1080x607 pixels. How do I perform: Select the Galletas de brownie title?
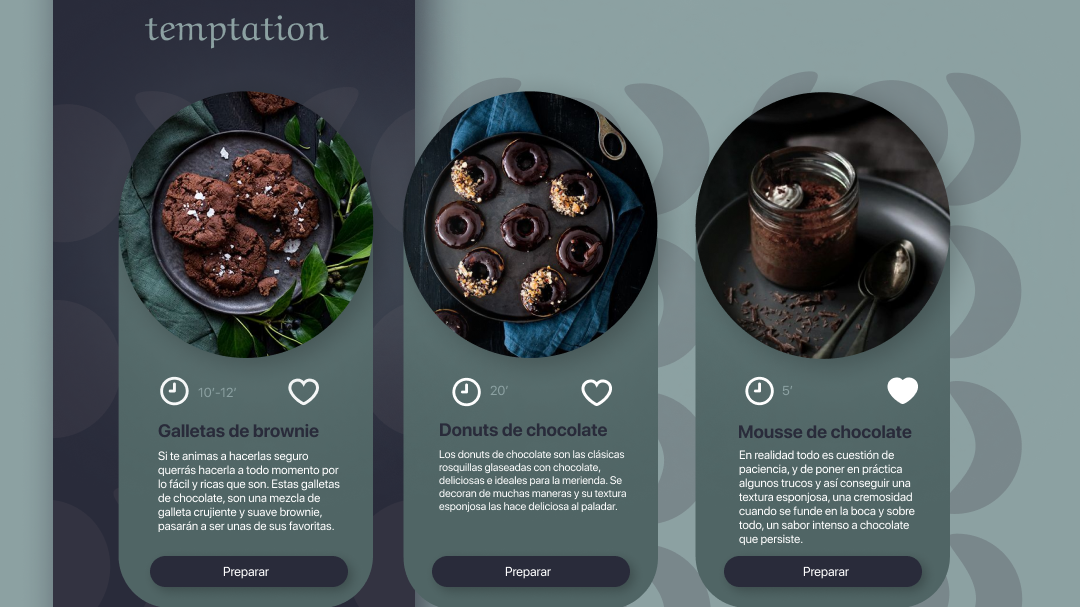click(x=238, y=431)
